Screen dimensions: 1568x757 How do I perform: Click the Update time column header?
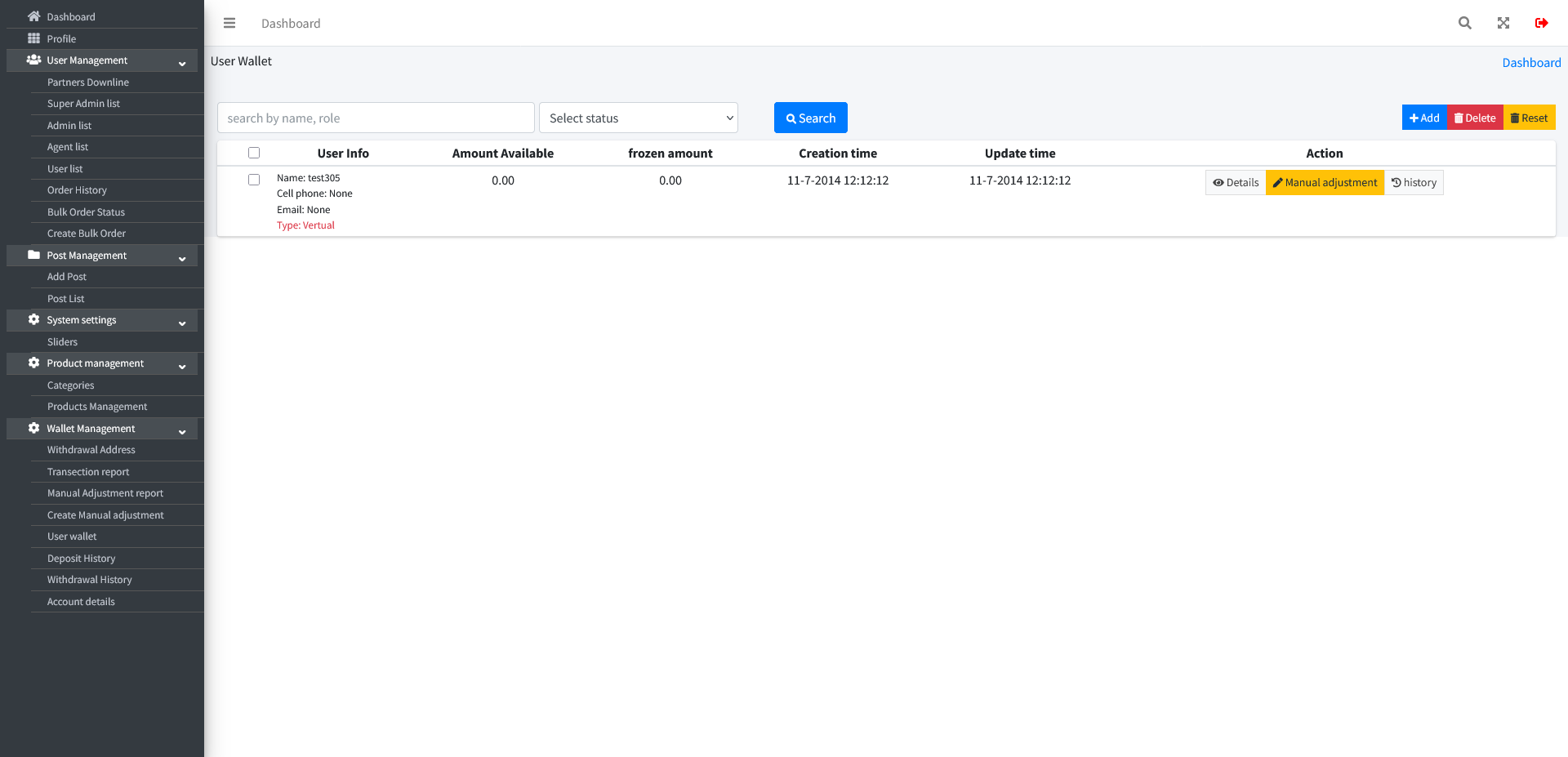click(x=1020, y=153)
